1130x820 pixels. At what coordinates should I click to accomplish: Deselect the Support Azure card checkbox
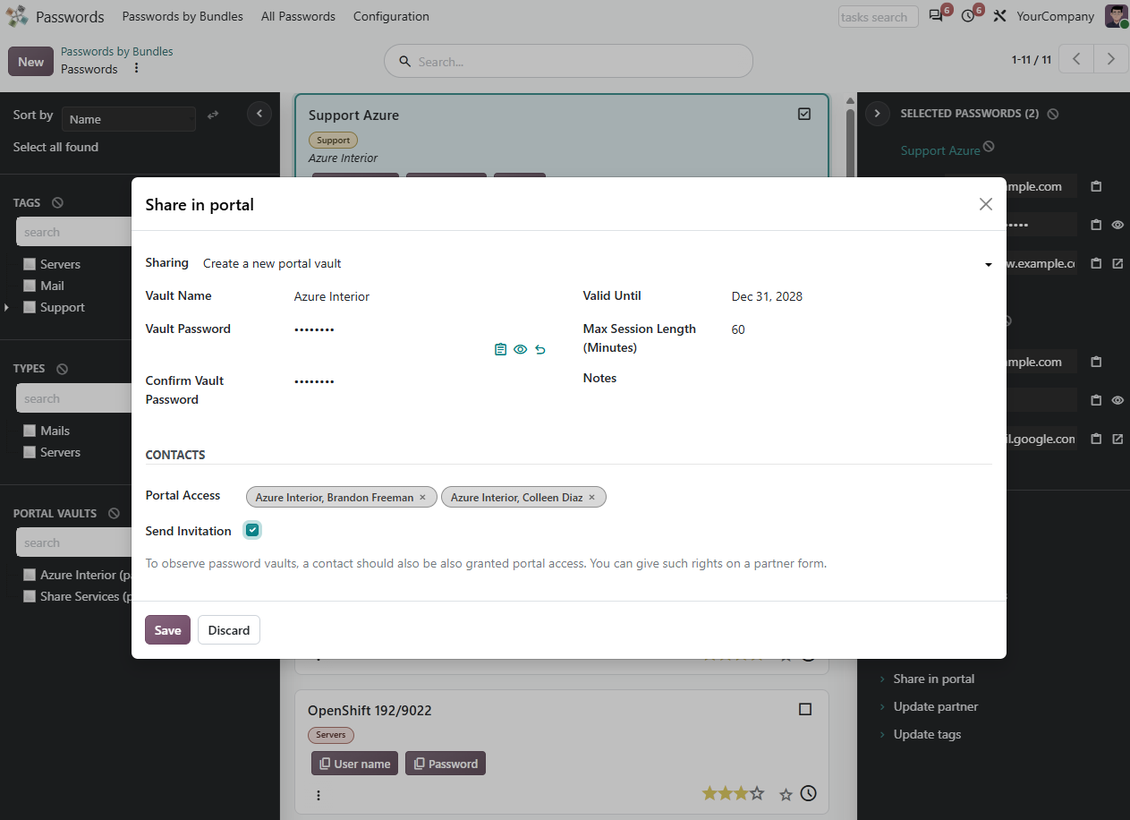804,114
